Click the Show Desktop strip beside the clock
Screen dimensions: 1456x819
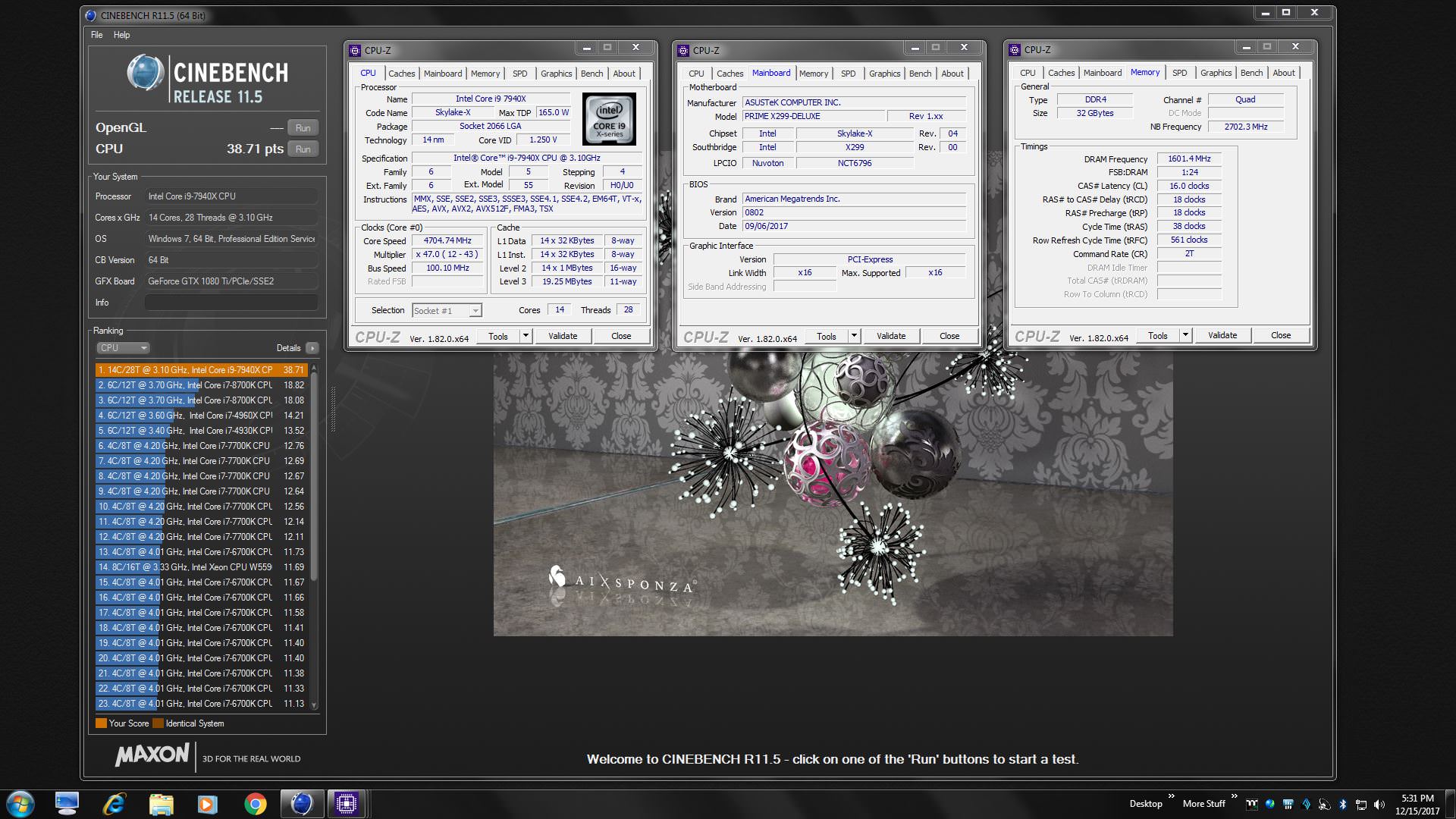click(1450, 804)
